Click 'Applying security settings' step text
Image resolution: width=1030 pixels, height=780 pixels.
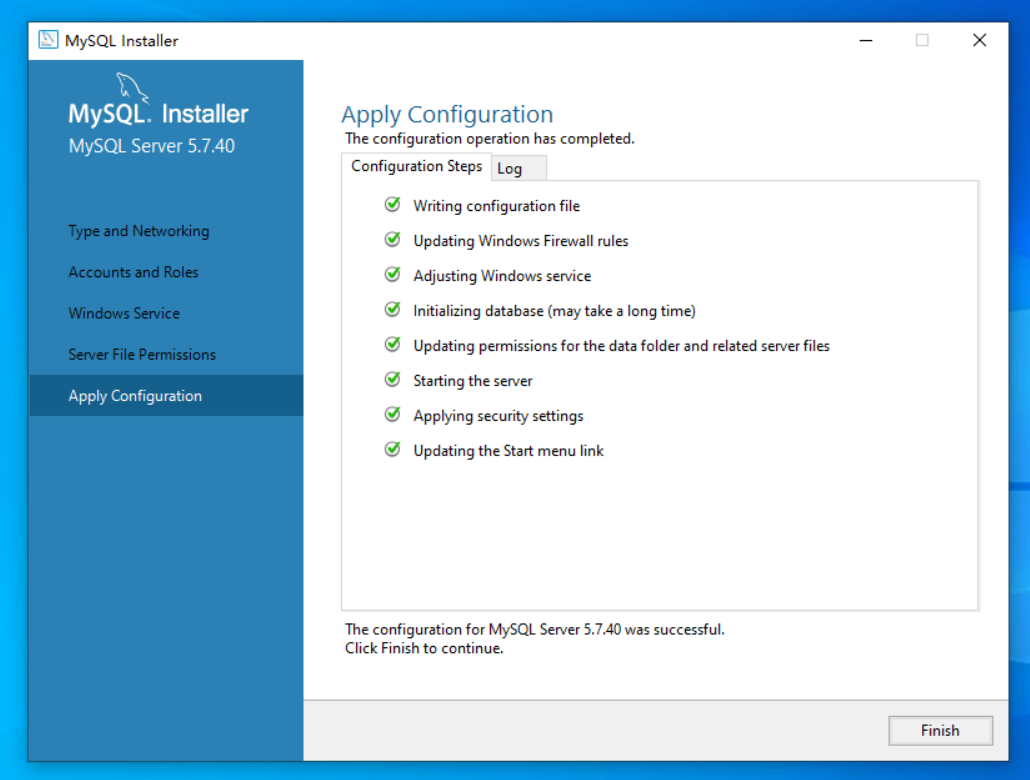(x=499, y=416)
